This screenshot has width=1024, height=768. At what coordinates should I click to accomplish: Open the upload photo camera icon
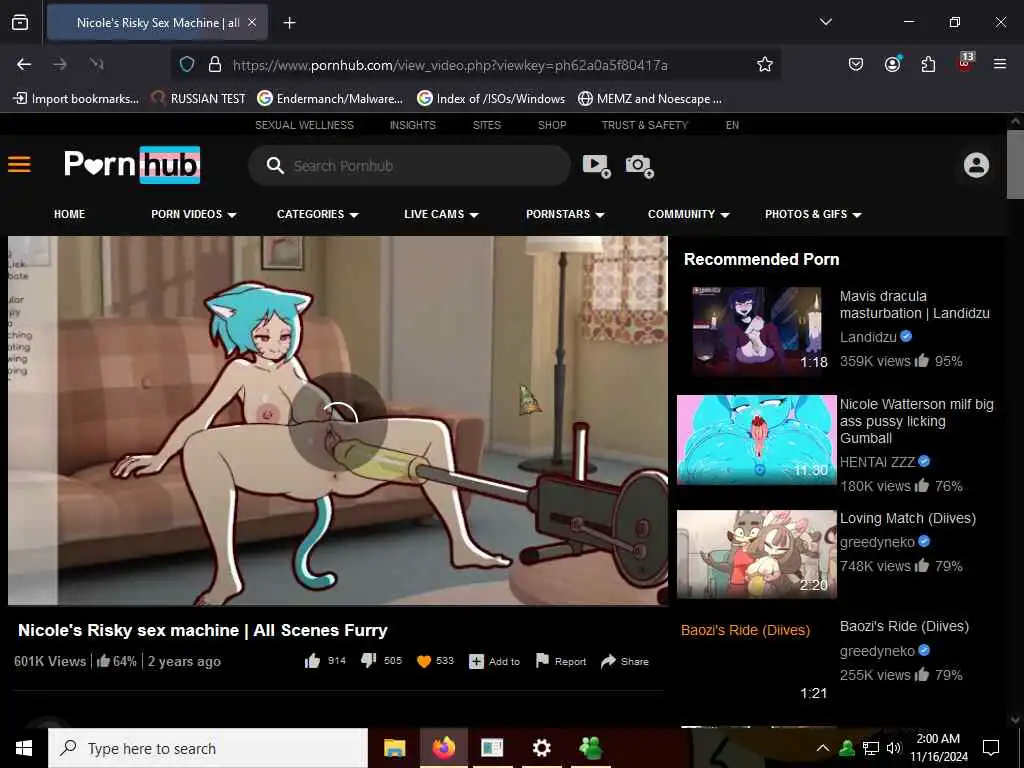click(639, 166)
